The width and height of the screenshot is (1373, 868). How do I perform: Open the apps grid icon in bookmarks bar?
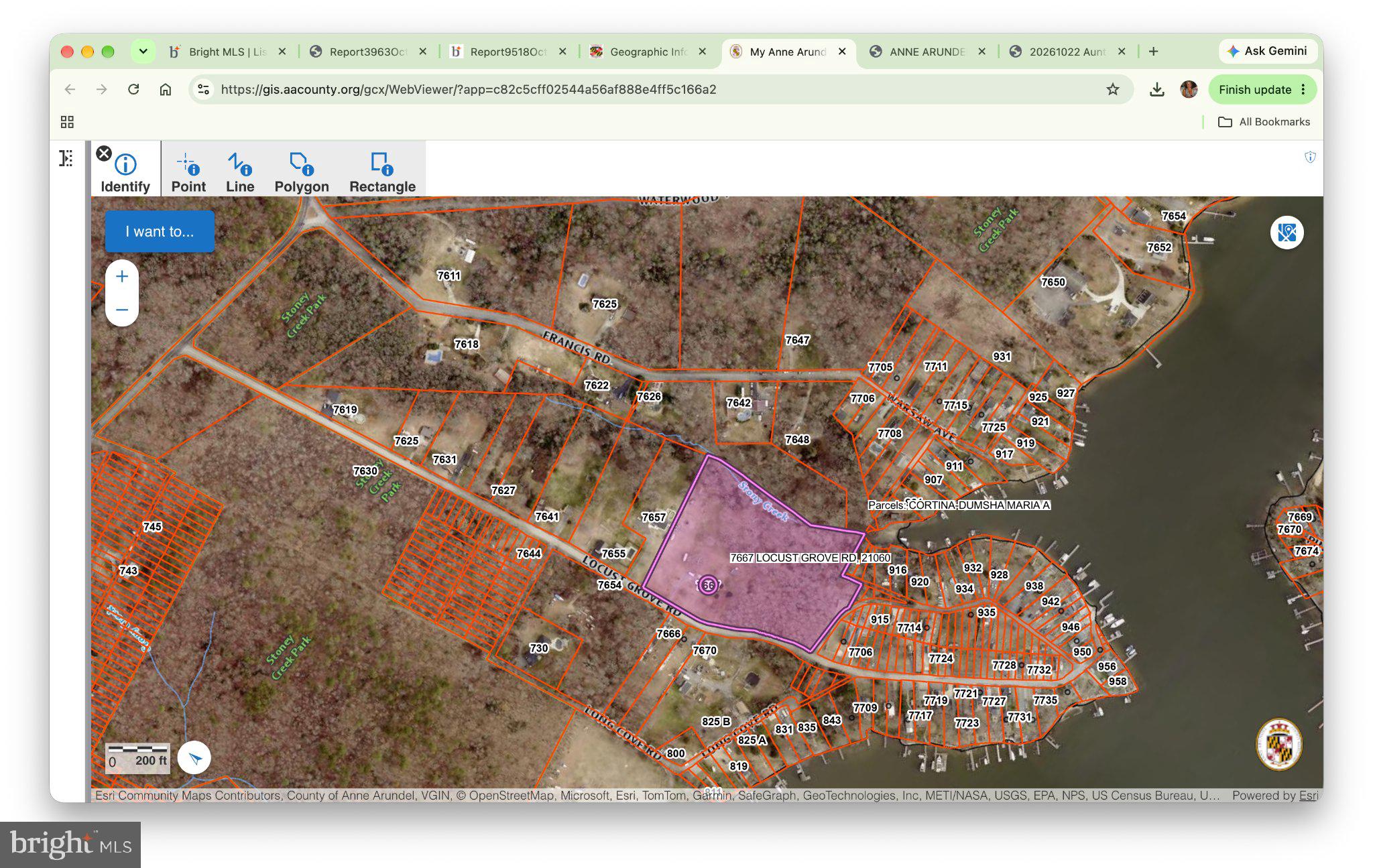click(x=67, y=122)
